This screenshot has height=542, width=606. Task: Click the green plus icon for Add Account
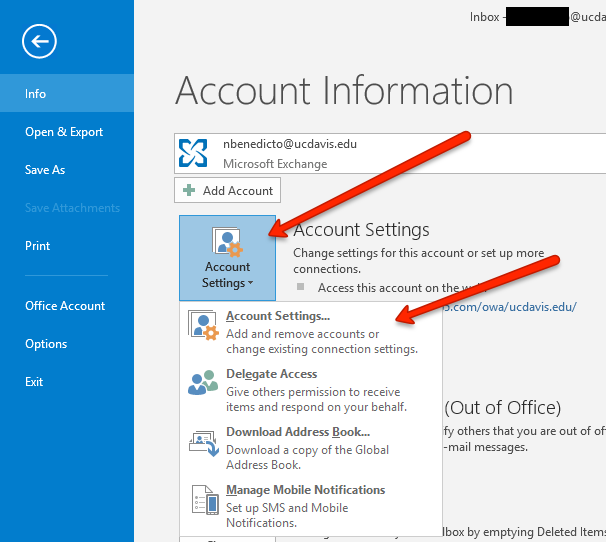point(189,191)
